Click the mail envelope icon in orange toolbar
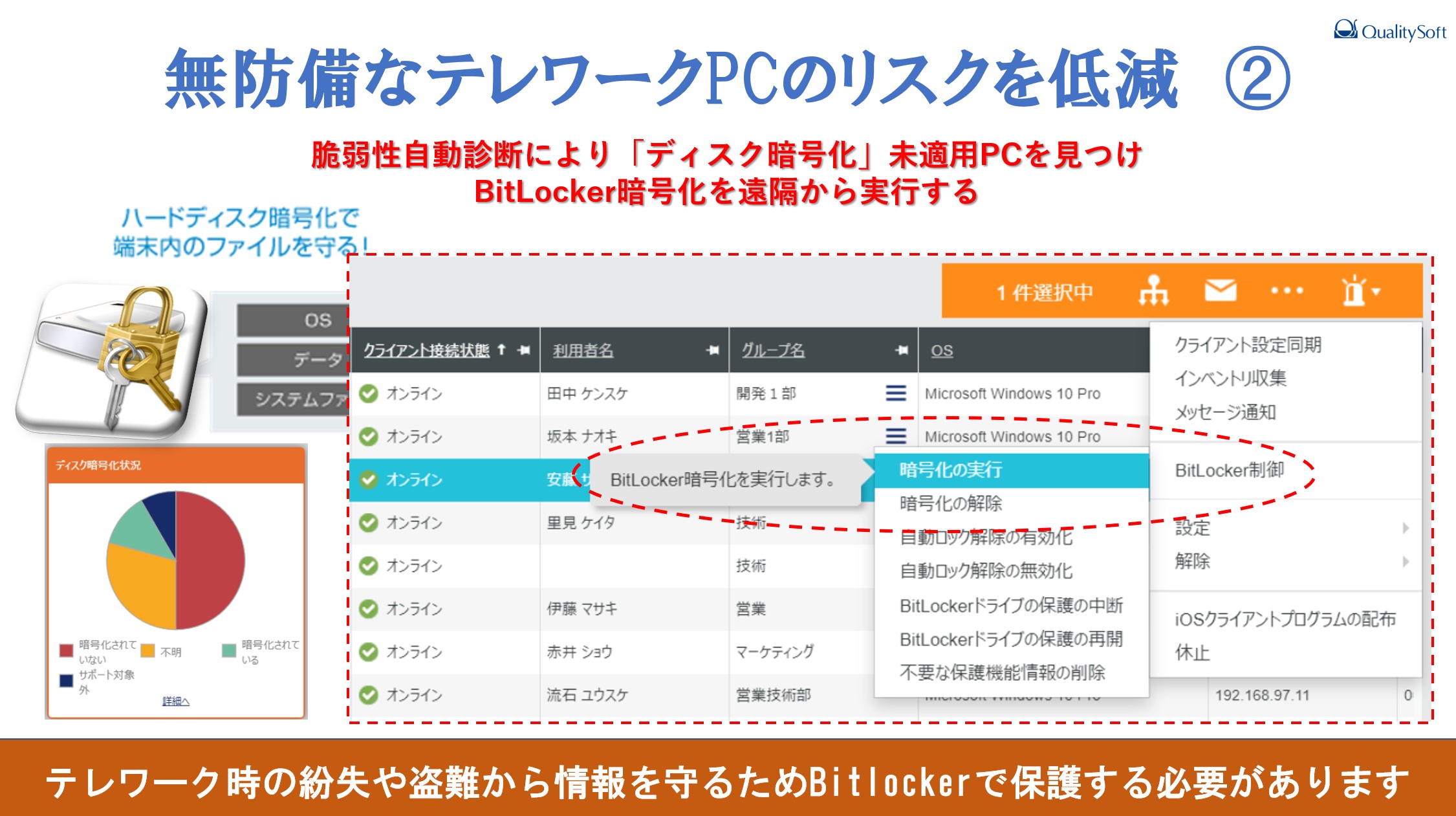The width and height of the screenshot is (1456, 816). [1221, 291]
